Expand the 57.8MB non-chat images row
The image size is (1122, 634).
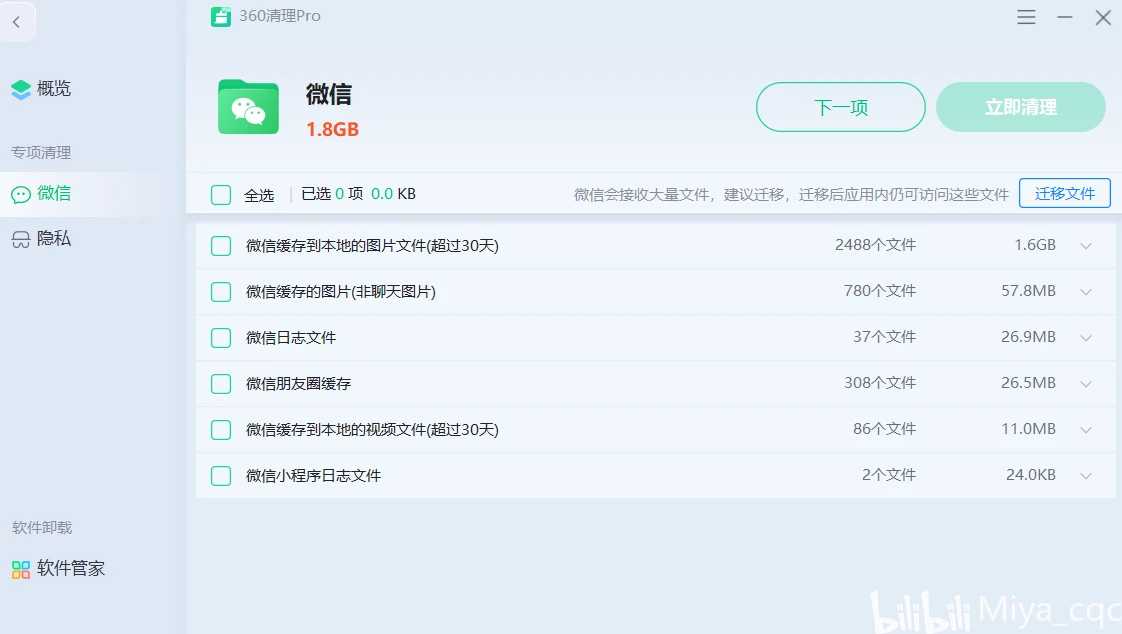click(1086, 292)
